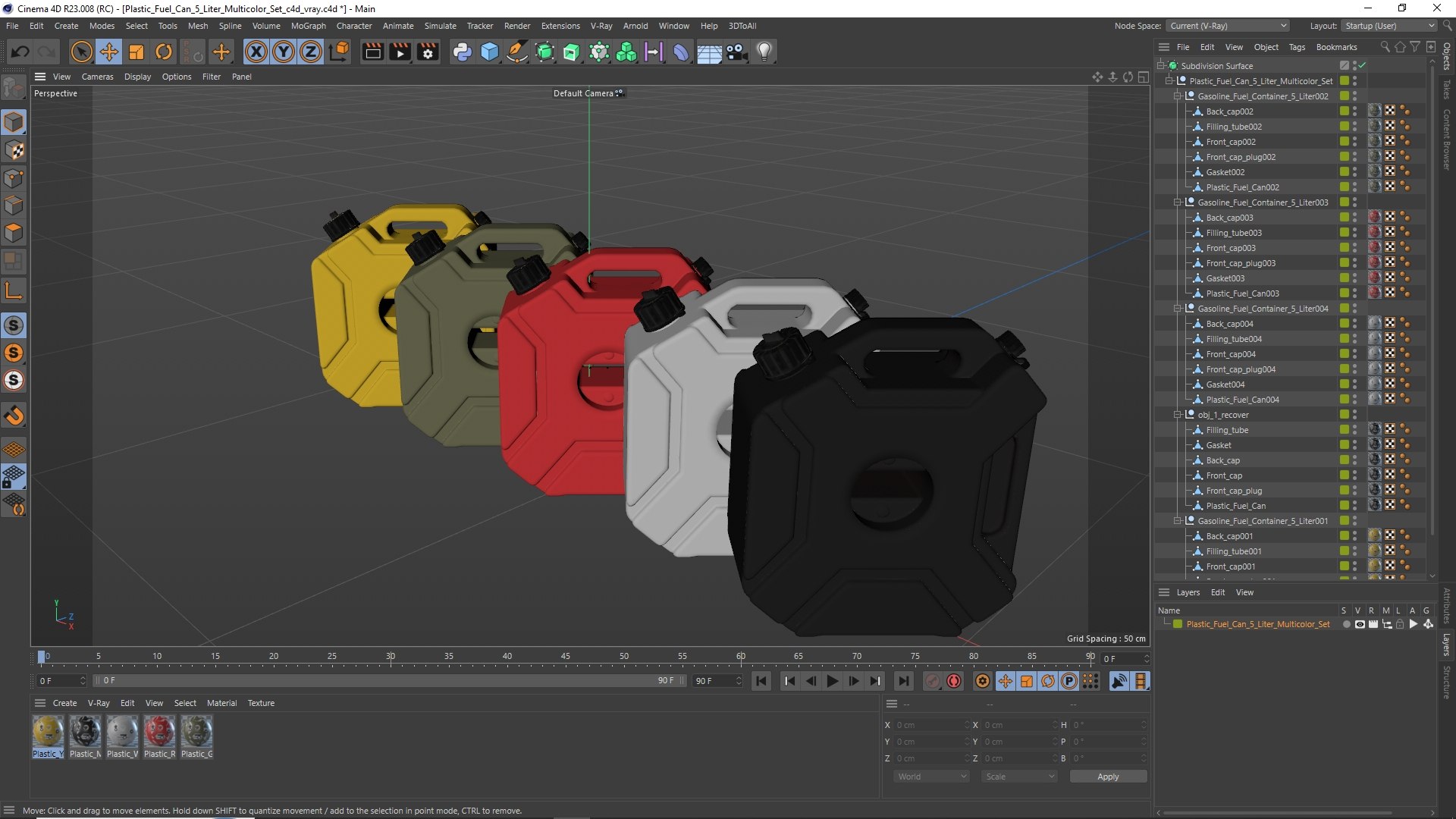Open viewport Cameras menu

97,77
